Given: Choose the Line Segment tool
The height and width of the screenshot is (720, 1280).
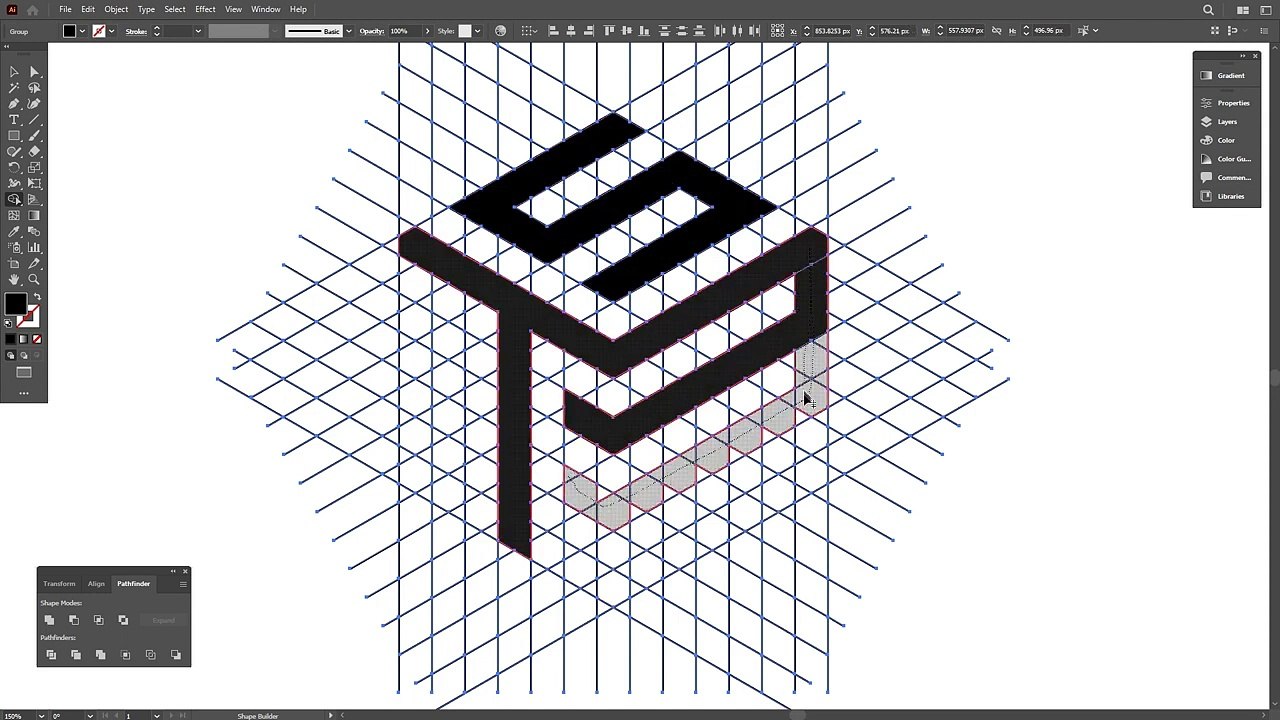Looking at the screenshot, I should point(34,120).
